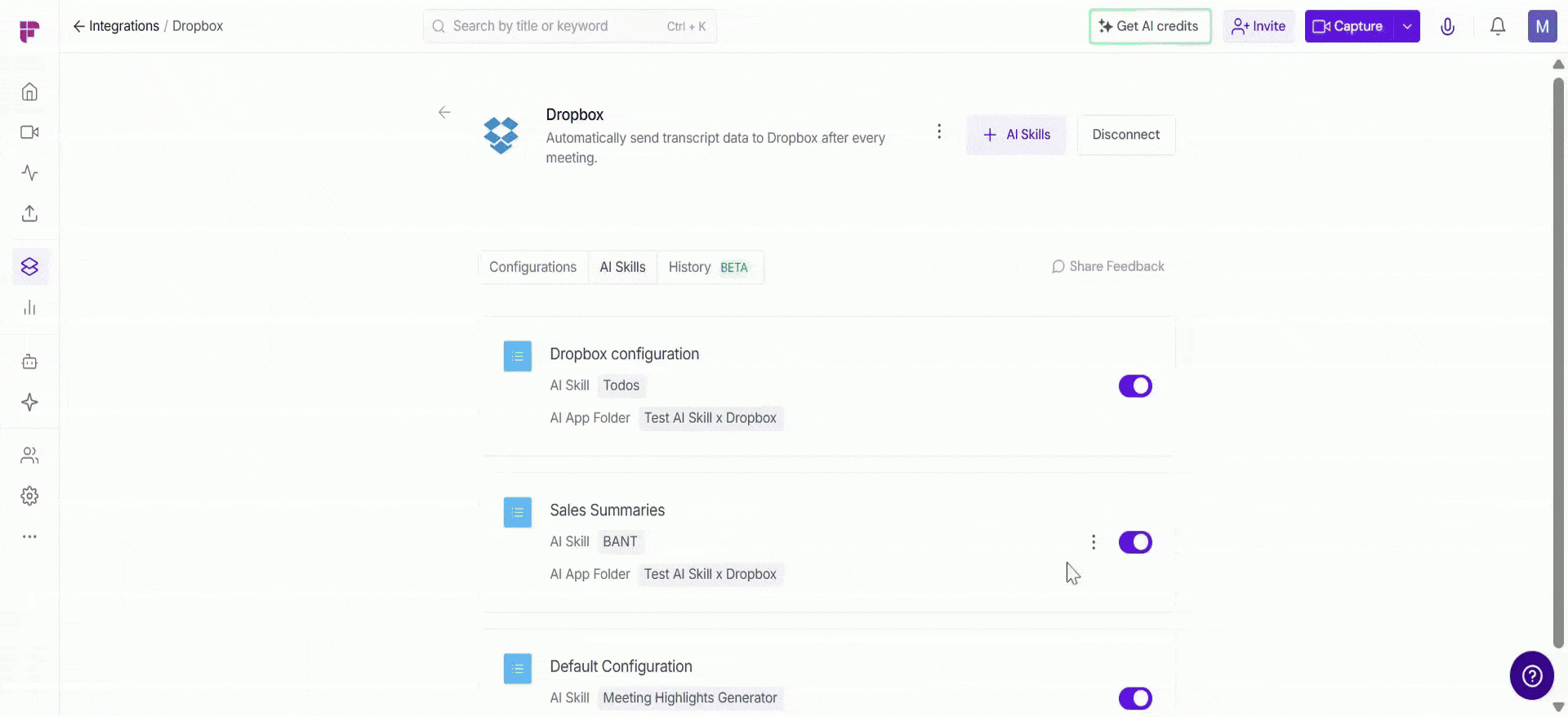Click Dropbox configuration document icon
1568x717 pixels.
pyautogui.click(x=518, y=356)
